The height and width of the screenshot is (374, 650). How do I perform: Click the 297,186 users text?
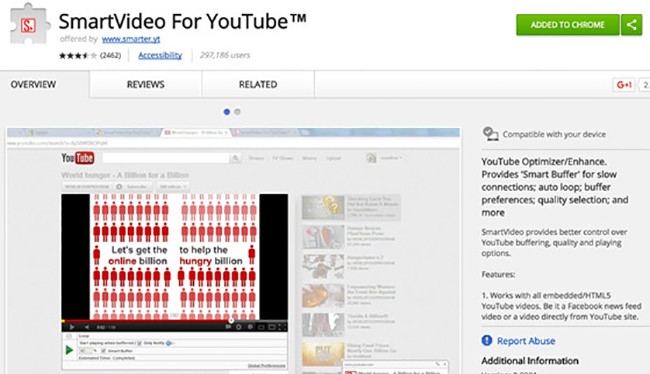click(x=225, y=55)
